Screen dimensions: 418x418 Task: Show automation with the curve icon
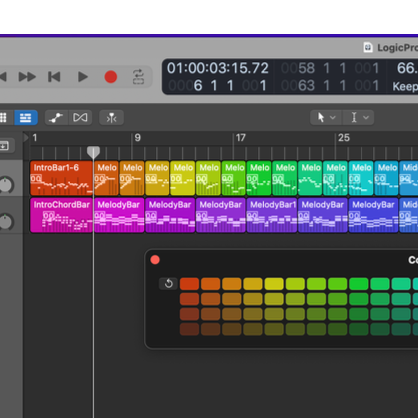(56, 118)
